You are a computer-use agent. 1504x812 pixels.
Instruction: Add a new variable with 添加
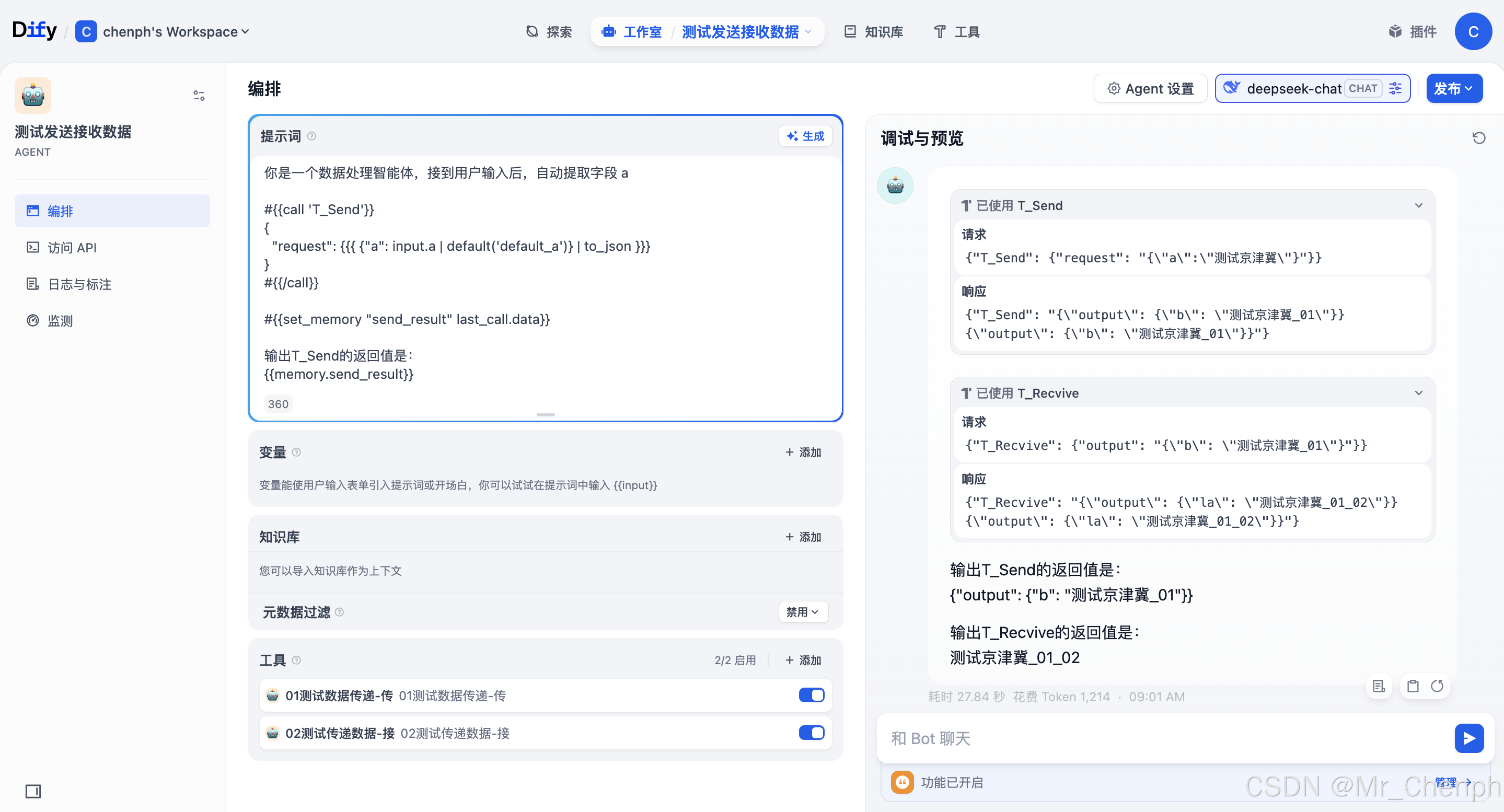[x=803, y=452]
